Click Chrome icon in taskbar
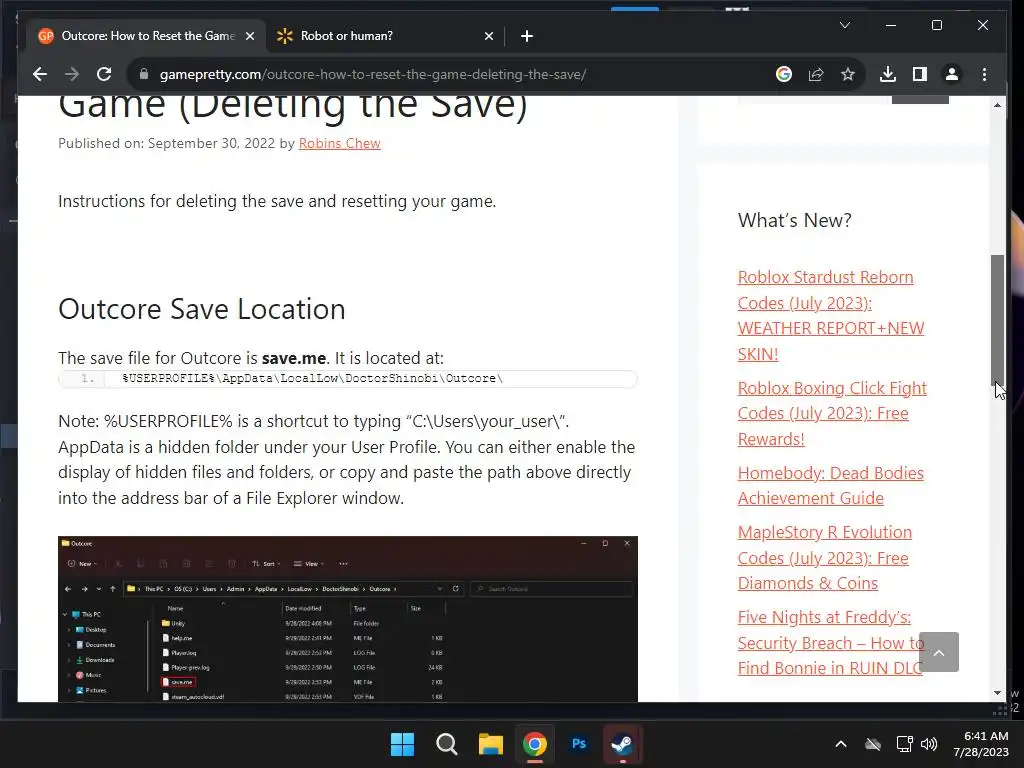This screenshot has height=768, width=1024. (534, 744)
